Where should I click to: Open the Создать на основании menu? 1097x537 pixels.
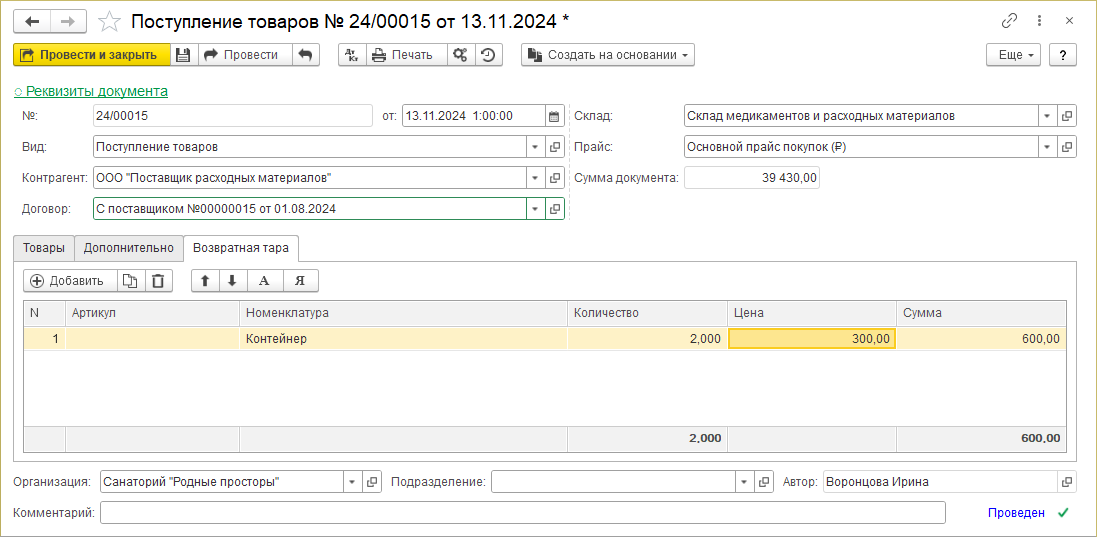608,55
